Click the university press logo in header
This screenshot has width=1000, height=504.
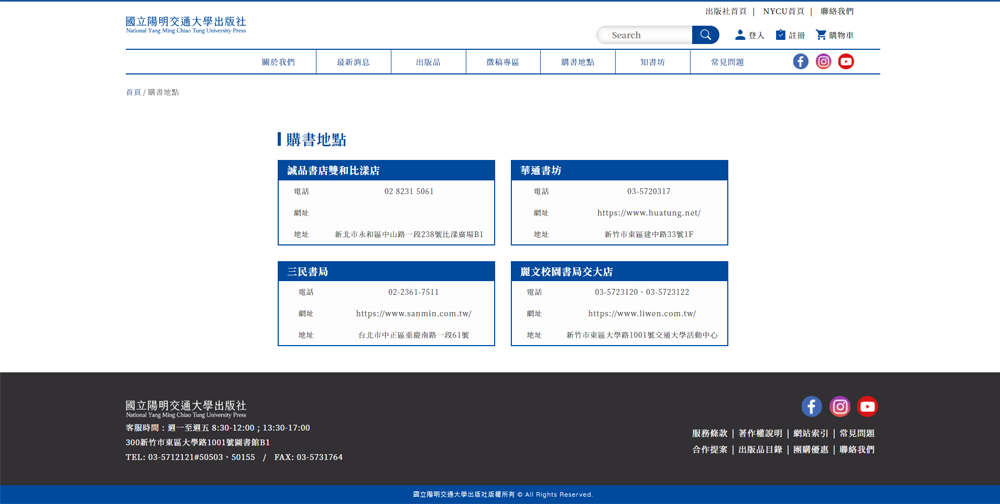(186, 25)
